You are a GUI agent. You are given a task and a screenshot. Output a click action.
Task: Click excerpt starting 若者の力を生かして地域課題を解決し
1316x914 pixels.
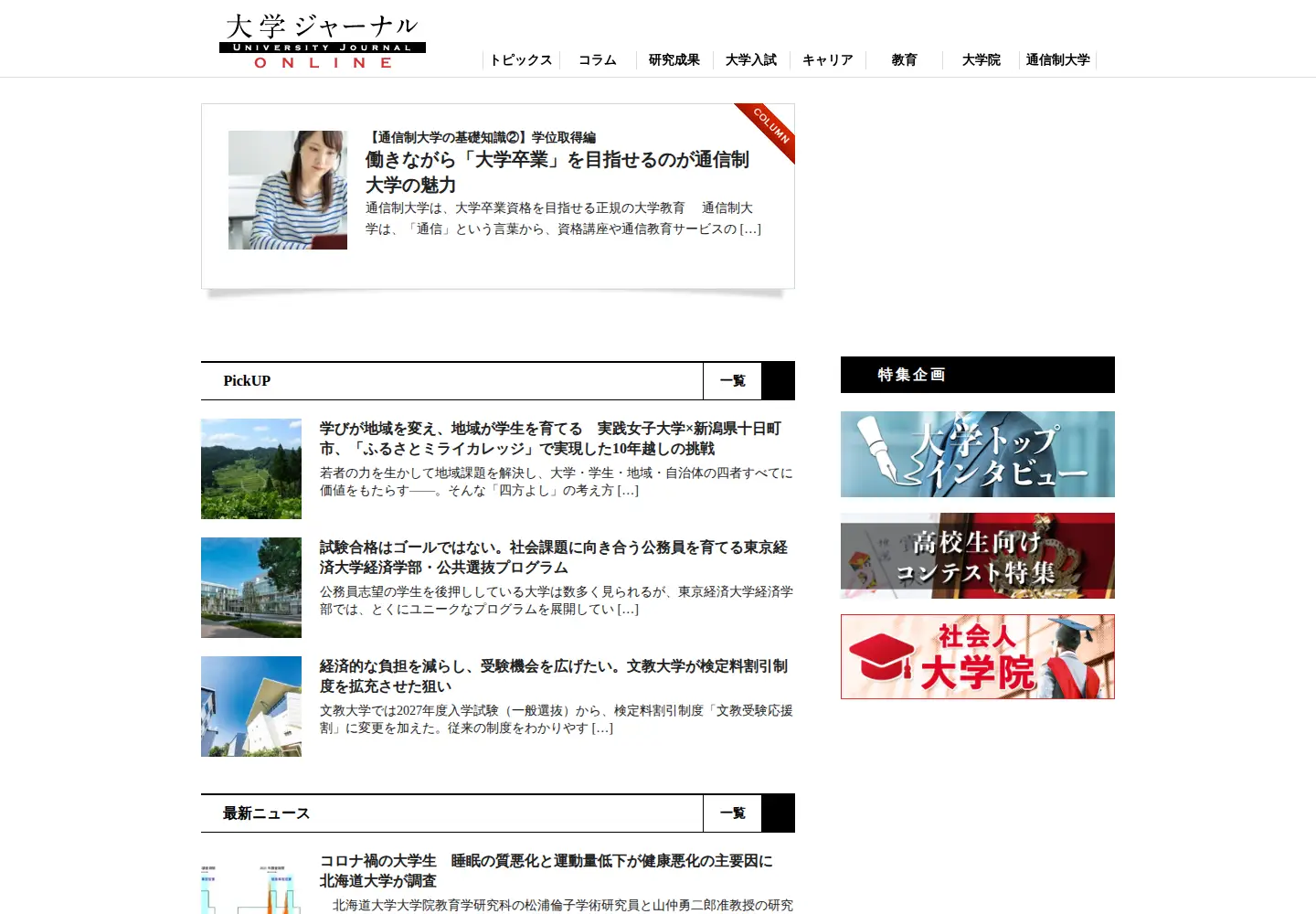[557, 482]
